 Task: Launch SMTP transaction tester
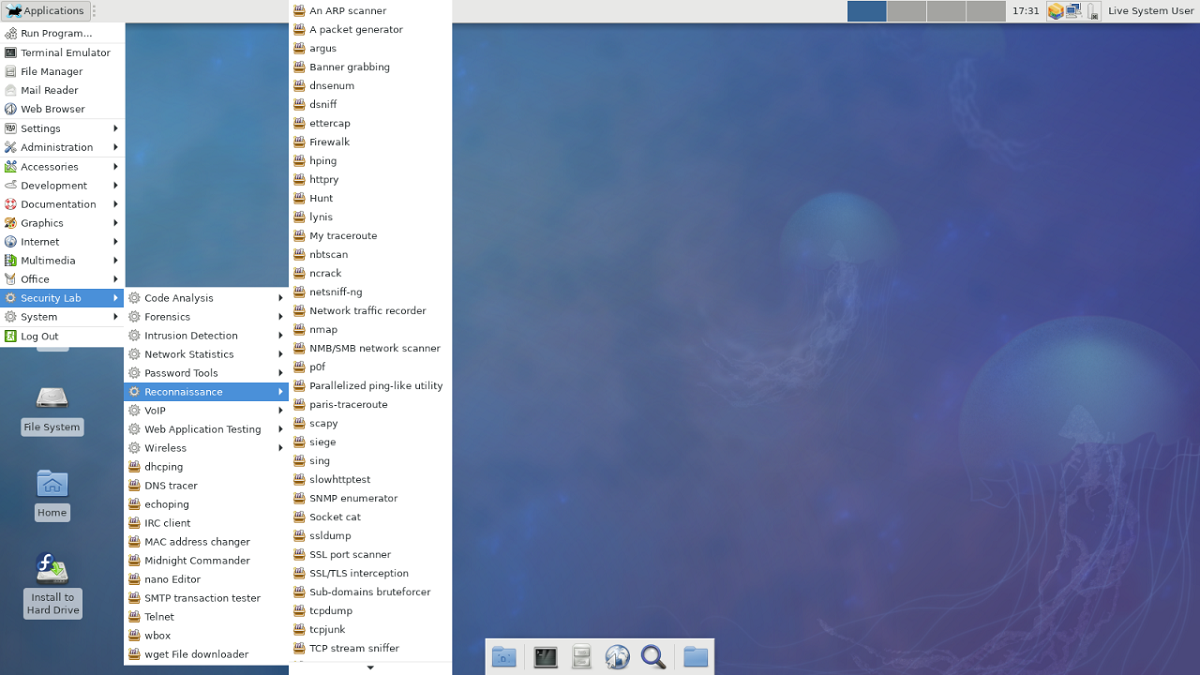[x=206, y=598]
